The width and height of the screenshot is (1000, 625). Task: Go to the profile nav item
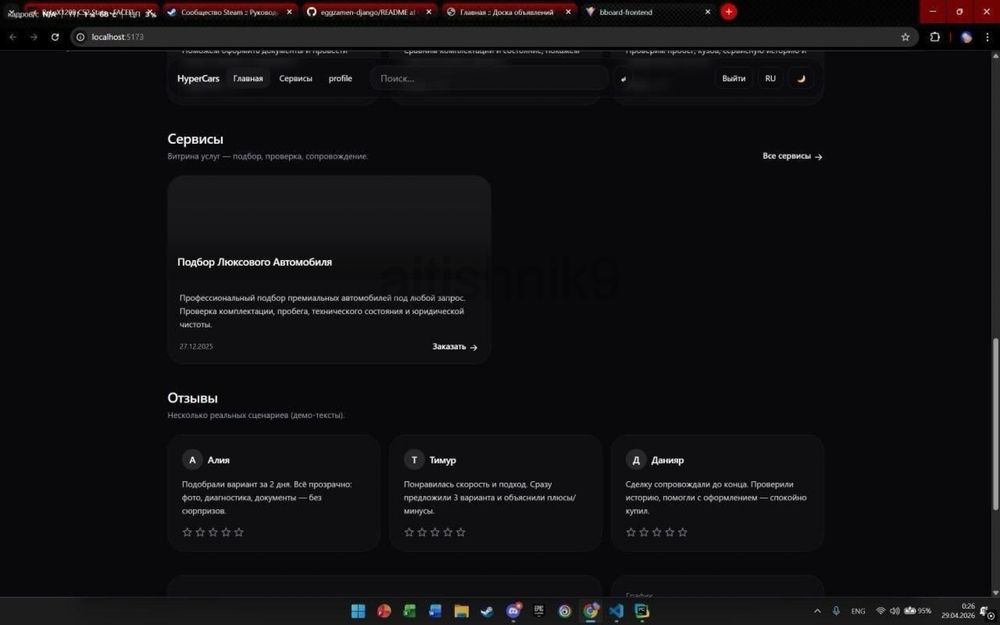tap(340, 78)
